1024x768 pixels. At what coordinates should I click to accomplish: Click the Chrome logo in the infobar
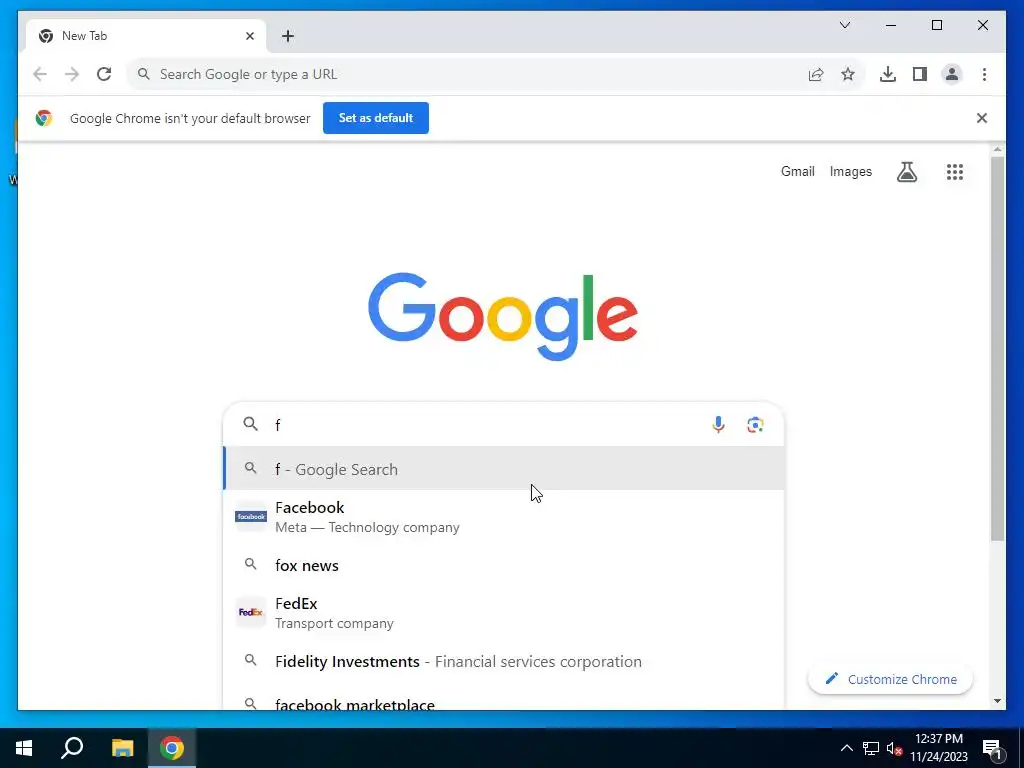point(44,118)
